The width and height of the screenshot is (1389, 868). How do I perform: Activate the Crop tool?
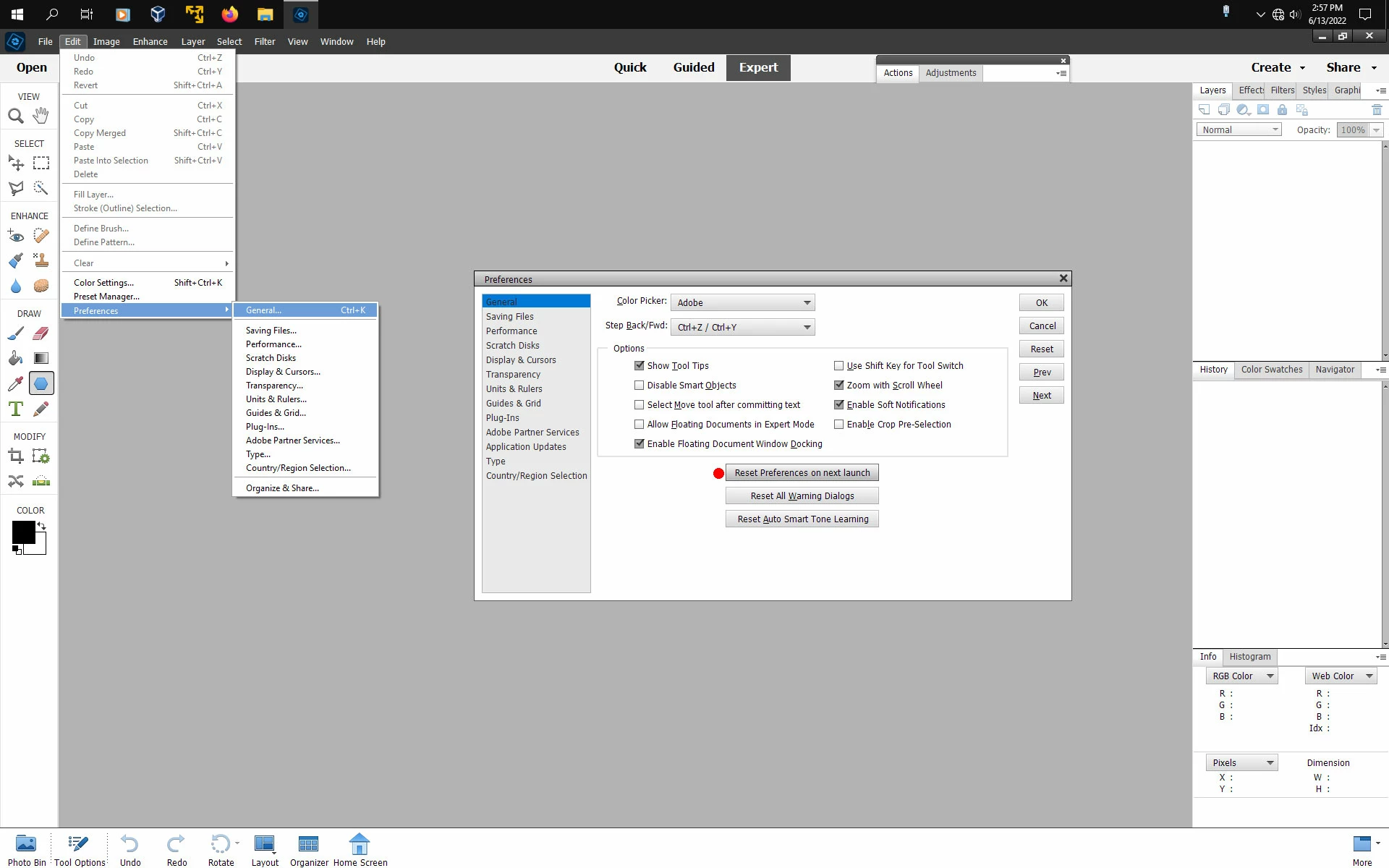tap(15, 456)
